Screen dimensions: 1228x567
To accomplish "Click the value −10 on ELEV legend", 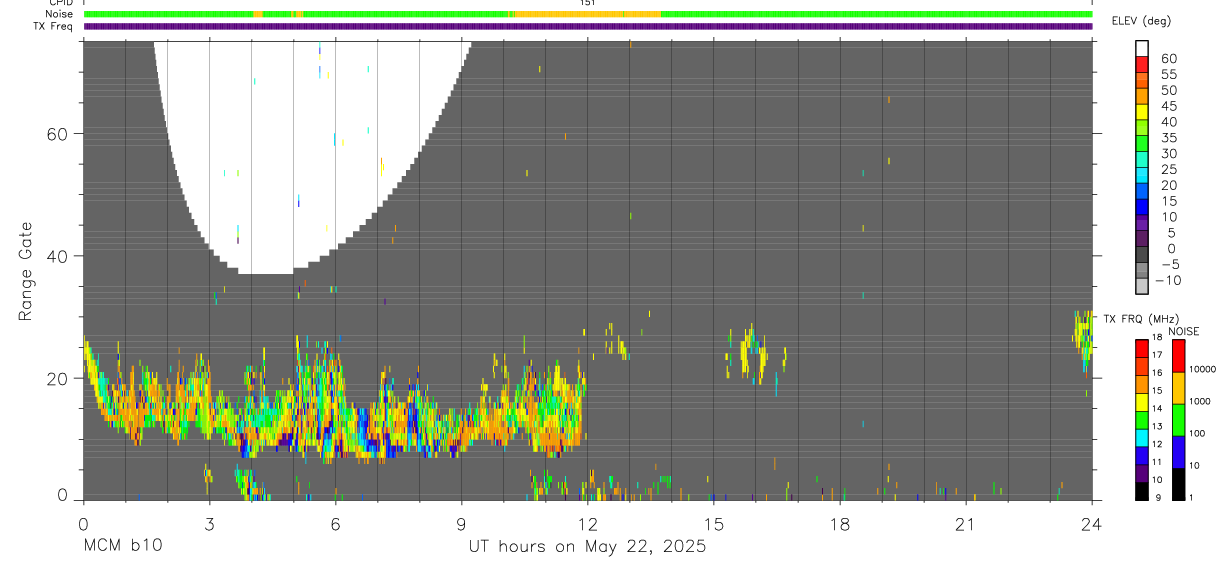I will point(1167,280).
